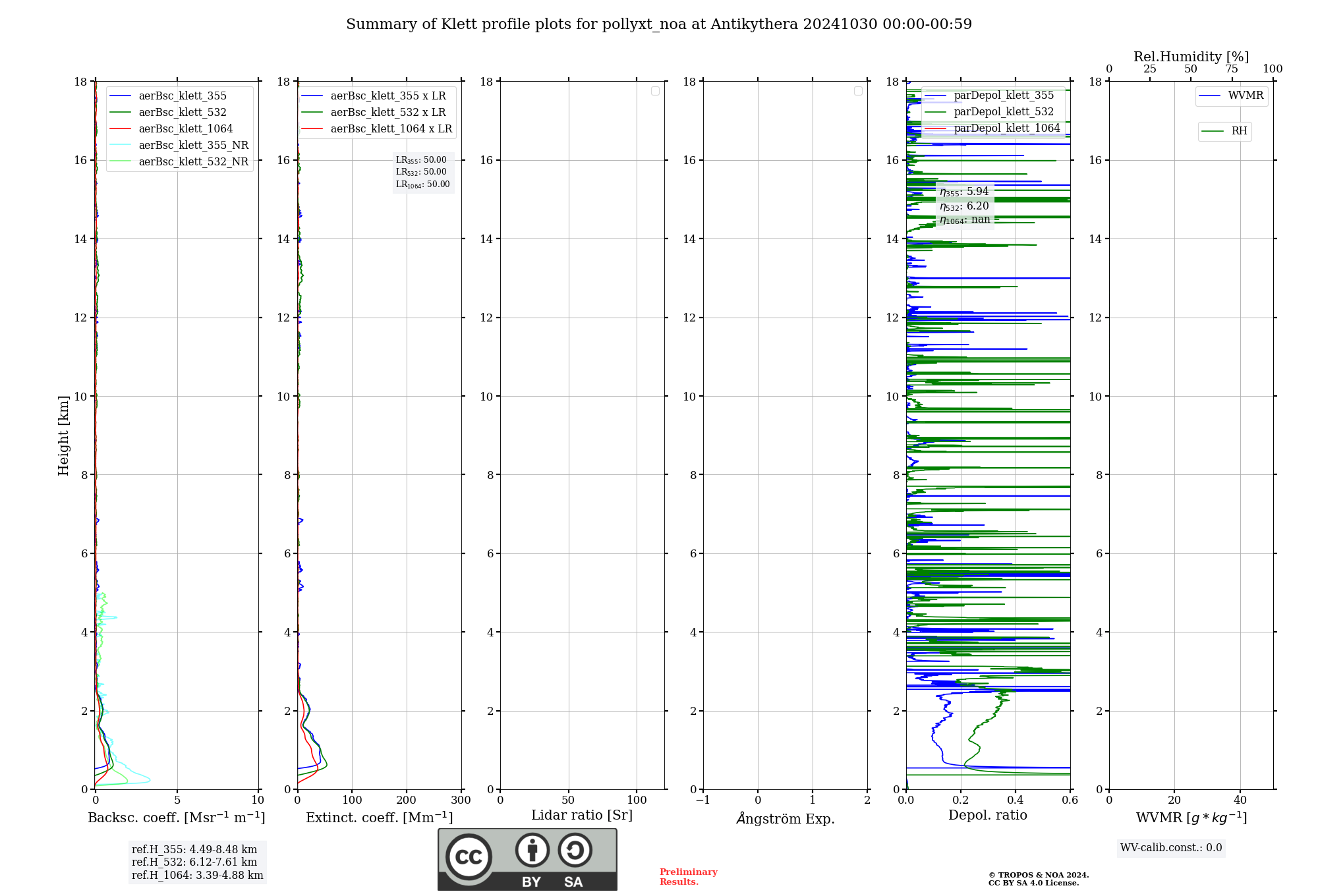Select the WV-calib.const.: 0.0 text
Image resolution: width=1318 pixels, height=896 pixels.
1171,848
